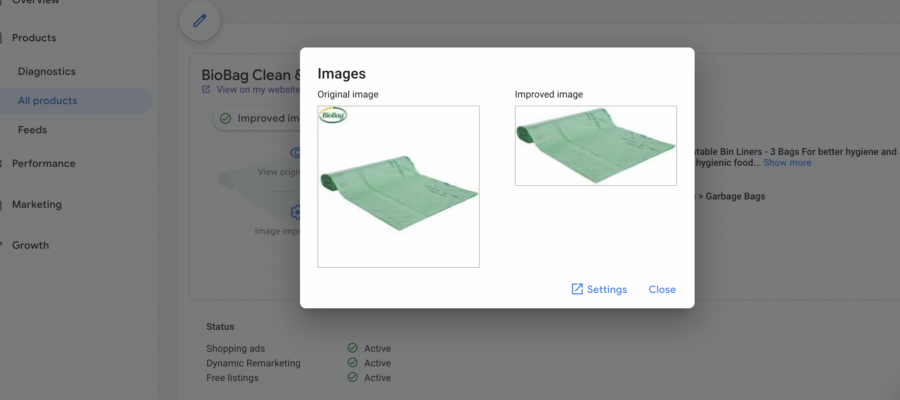
Task: Click the Free listings Active checkmark icon
Action: (352, 378)
